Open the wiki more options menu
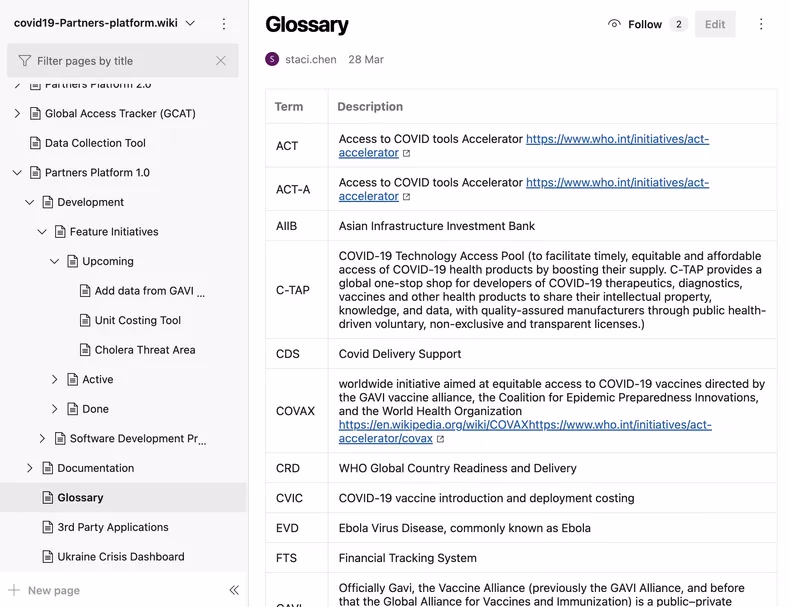 pos(224,24)
